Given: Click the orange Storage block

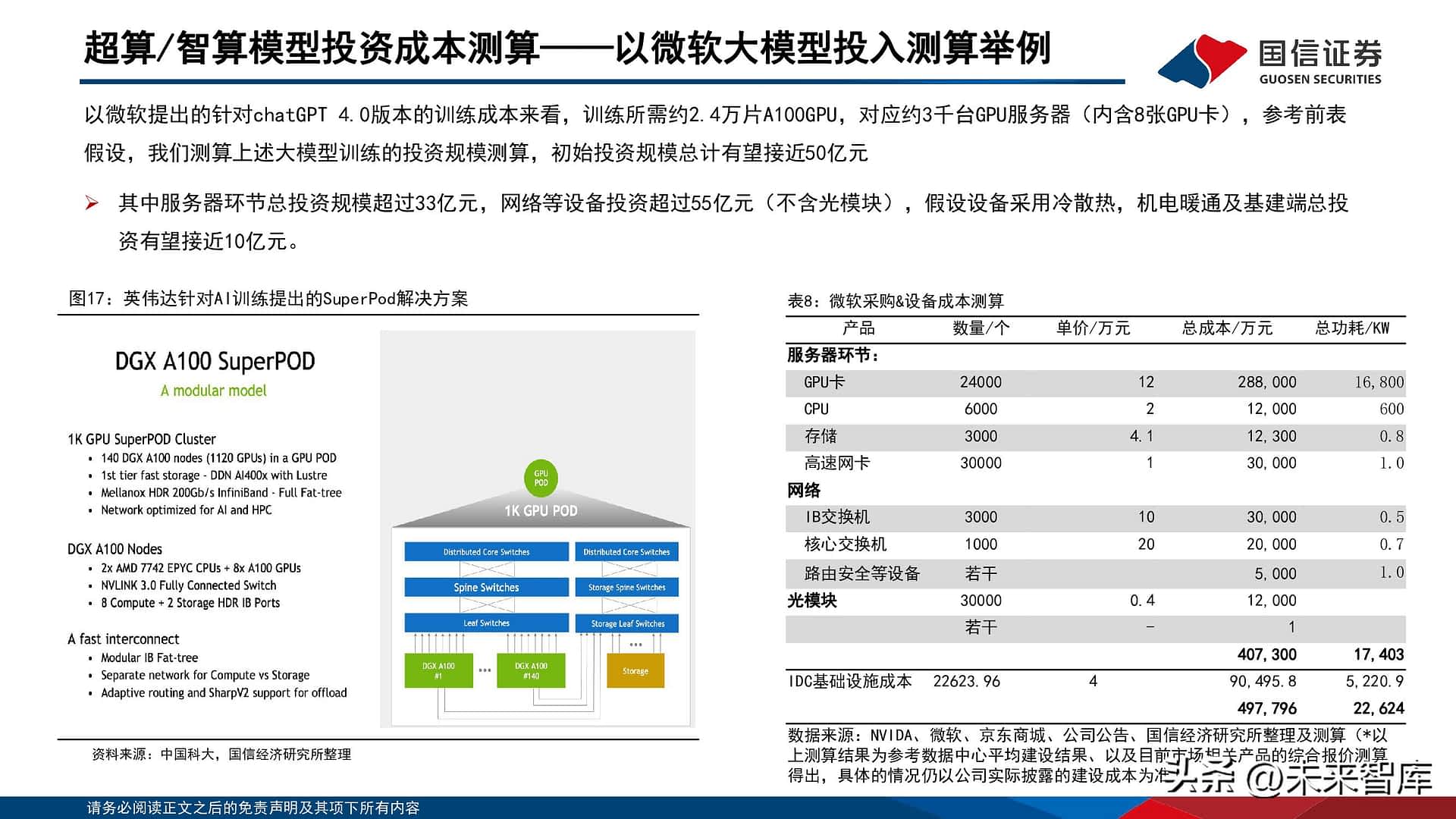Looking at the screenshot, I should click(635, 670).
